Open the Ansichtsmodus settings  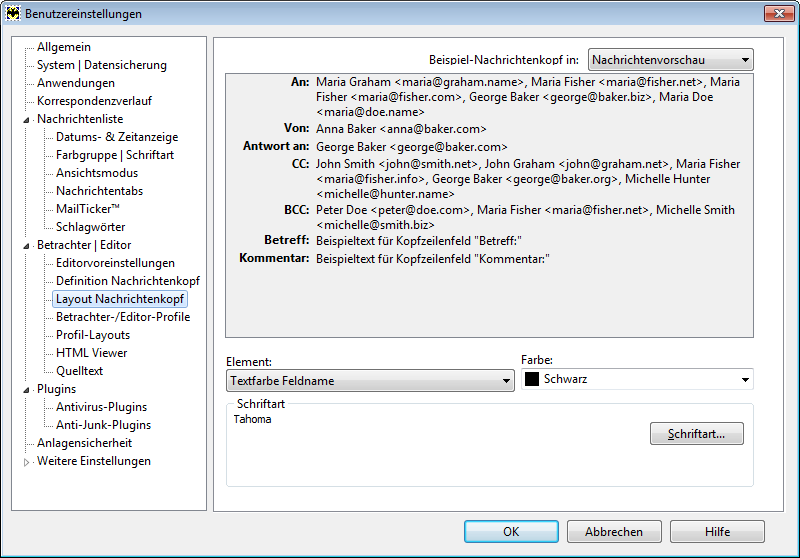pyautogui.click(x=97, y=173)
